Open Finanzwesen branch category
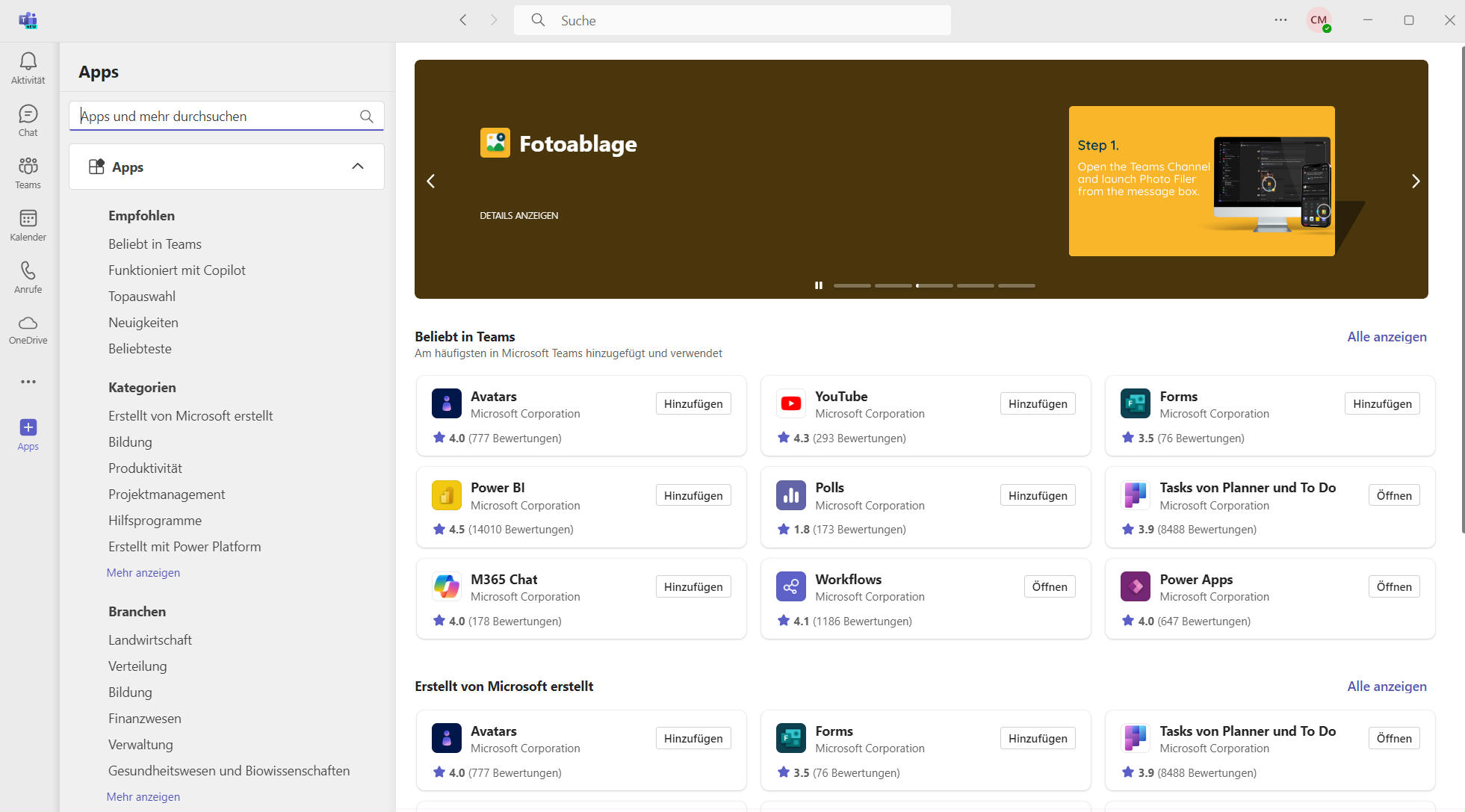The height and width of the screenshot is (812, 1465). pos(145,719)
